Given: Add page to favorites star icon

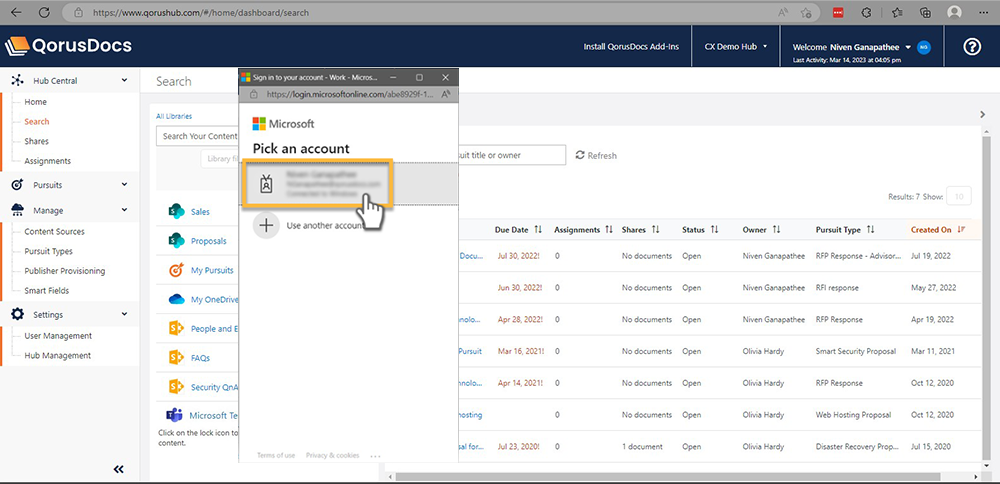Looking at the screenshot, I should point(806,12).
